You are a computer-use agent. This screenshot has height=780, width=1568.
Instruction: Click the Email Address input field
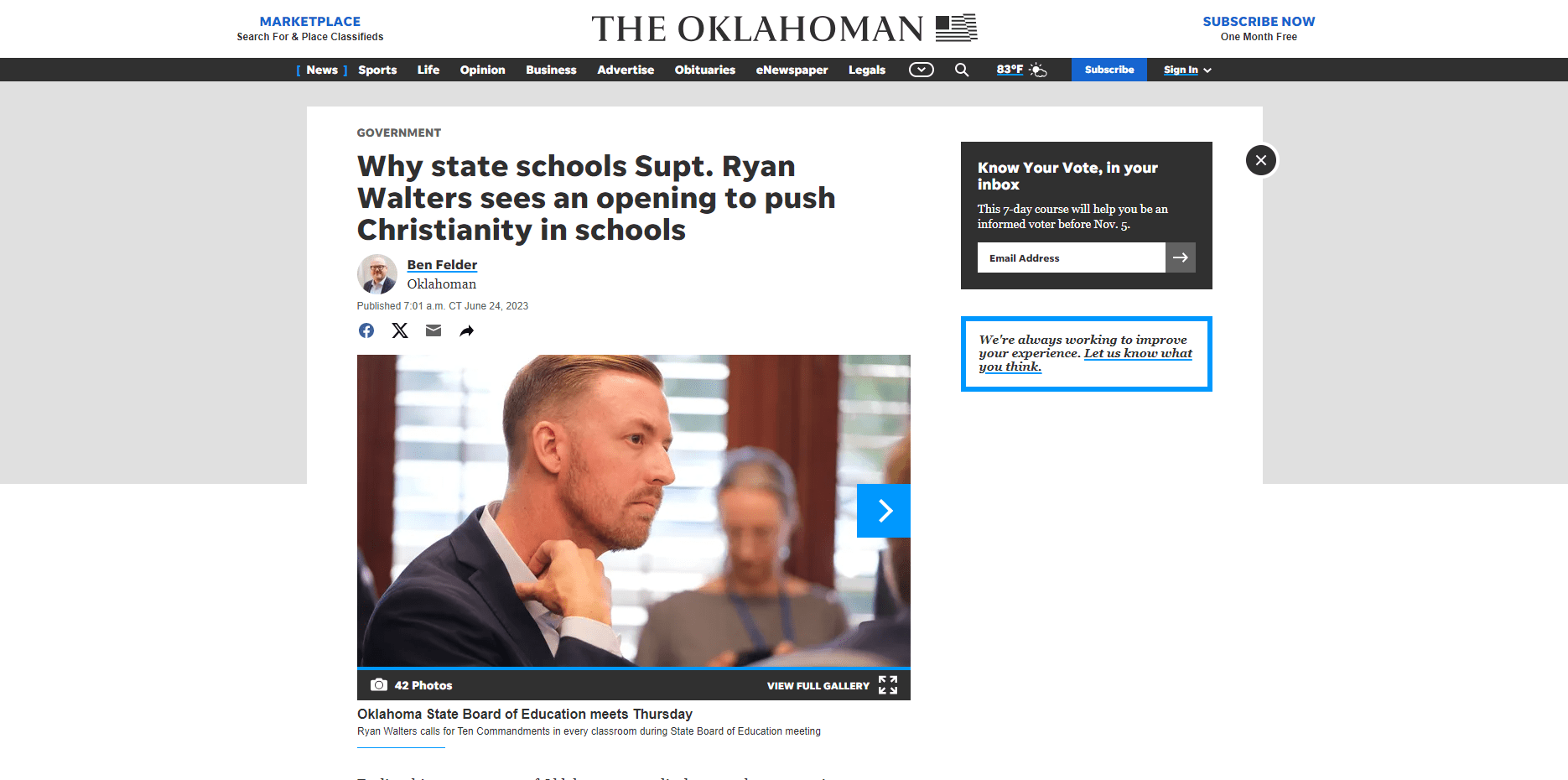[x=1072, y=257]
